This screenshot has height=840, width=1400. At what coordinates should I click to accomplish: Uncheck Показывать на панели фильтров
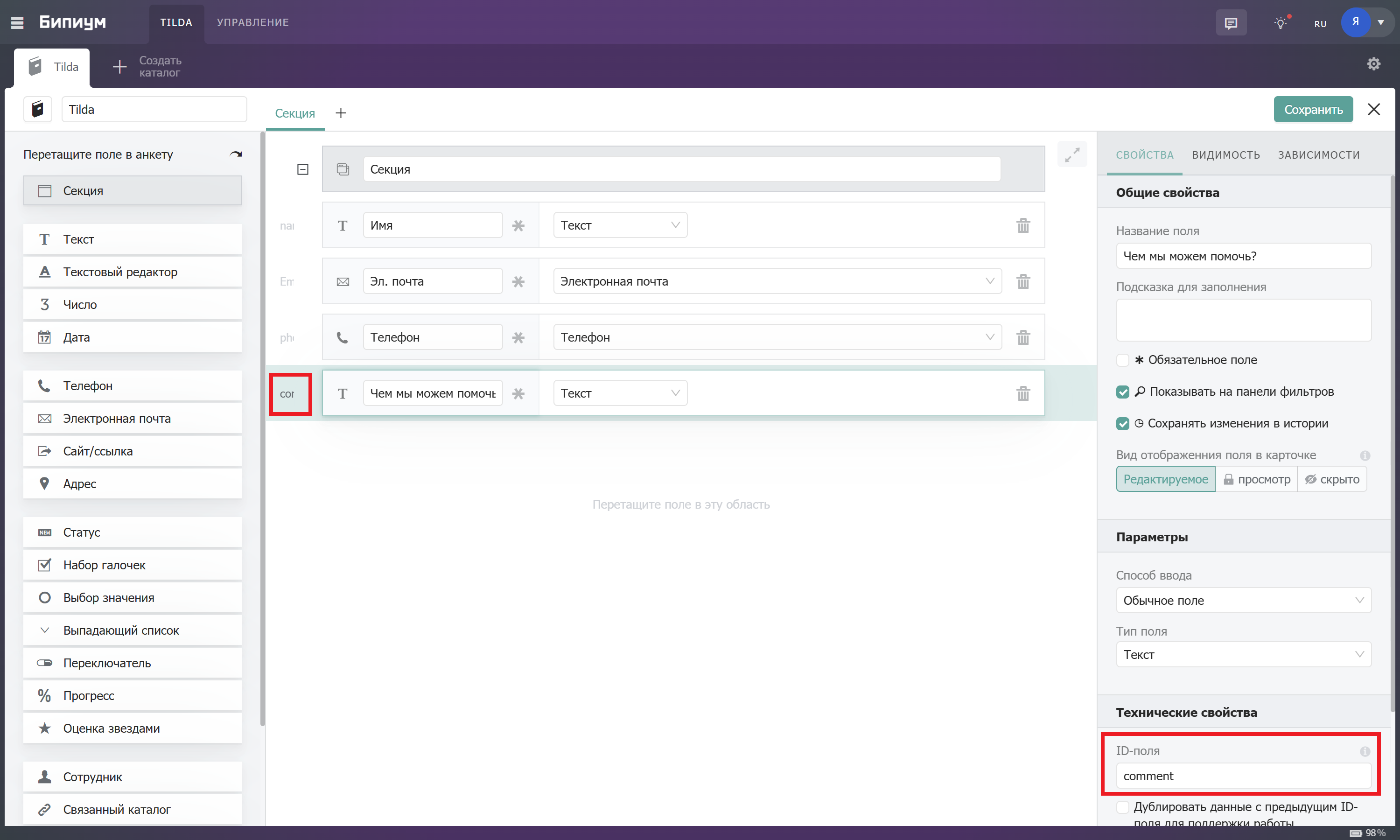pos(1123,392)
